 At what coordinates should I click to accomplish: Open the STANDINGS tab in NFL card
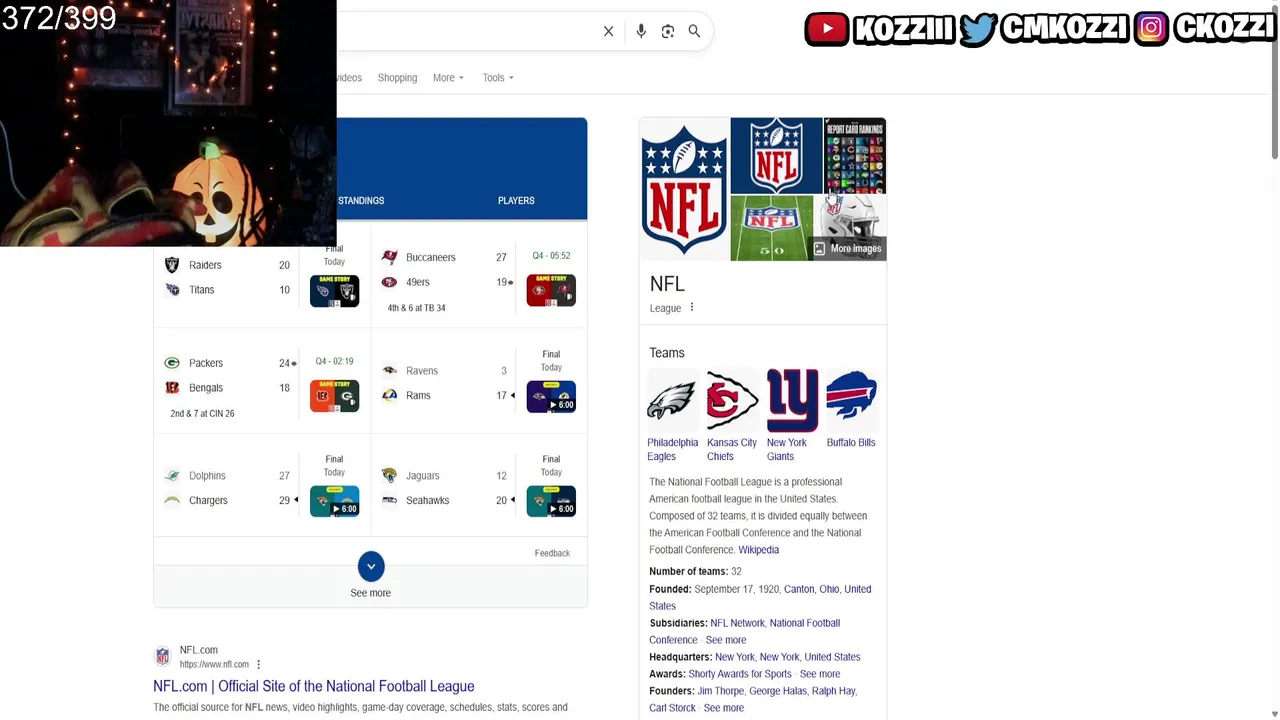tap(361, 201)
